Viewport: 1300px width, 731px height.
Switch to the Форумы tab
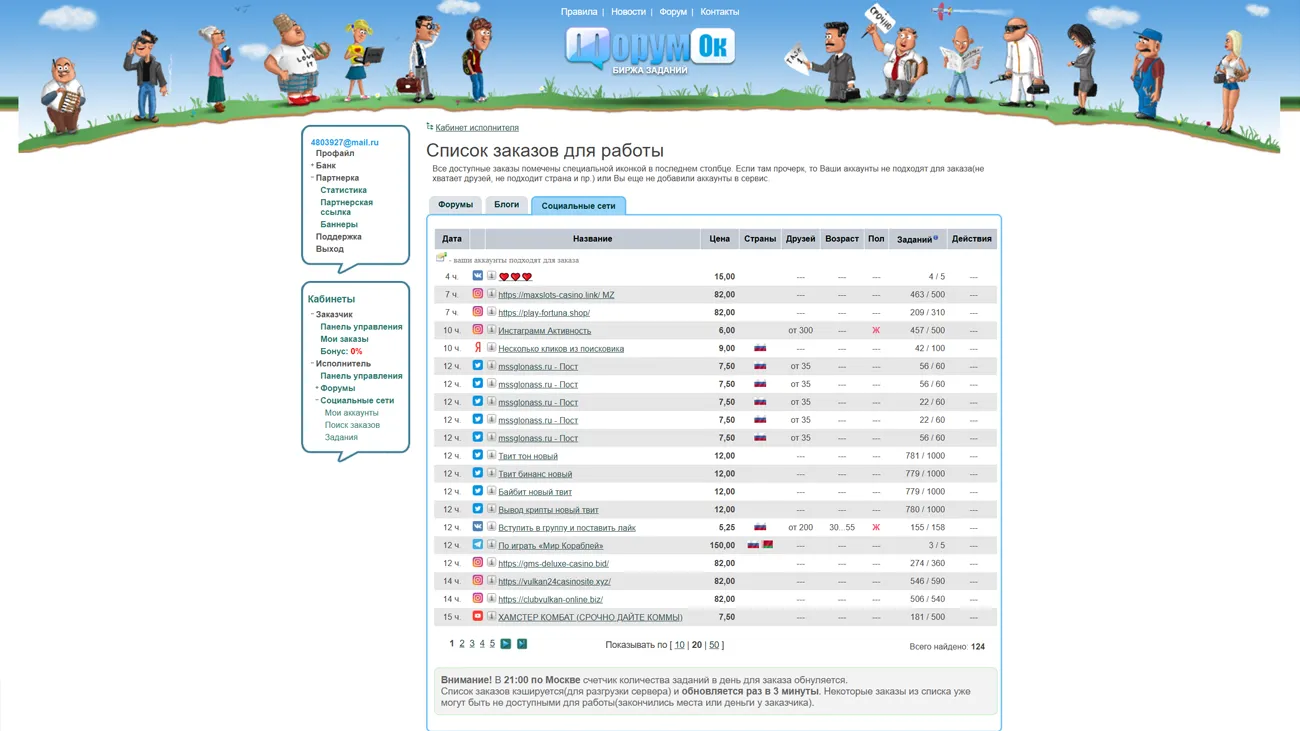coord(455,205)
